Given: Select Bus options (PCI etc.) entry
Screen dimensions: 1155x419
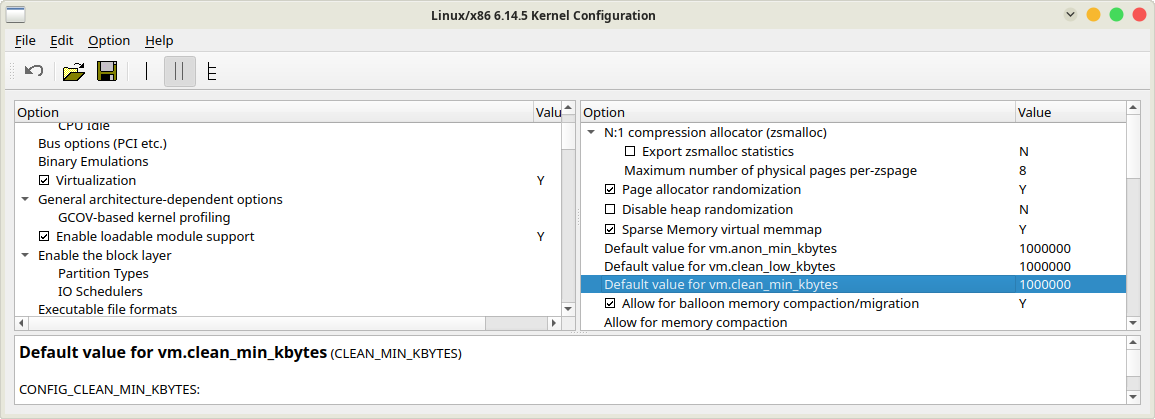Looking at the screenshot, I should (102, 143).
